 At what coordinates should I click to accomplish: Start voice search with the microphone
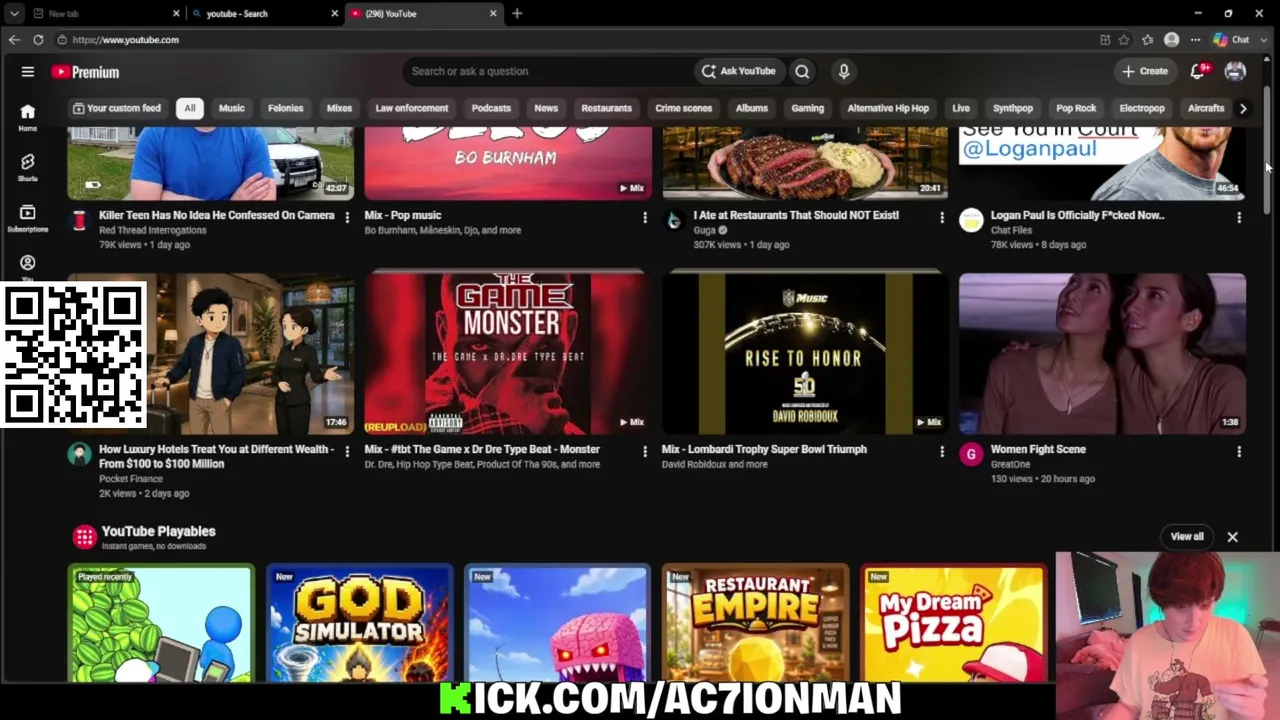(844, 71)
